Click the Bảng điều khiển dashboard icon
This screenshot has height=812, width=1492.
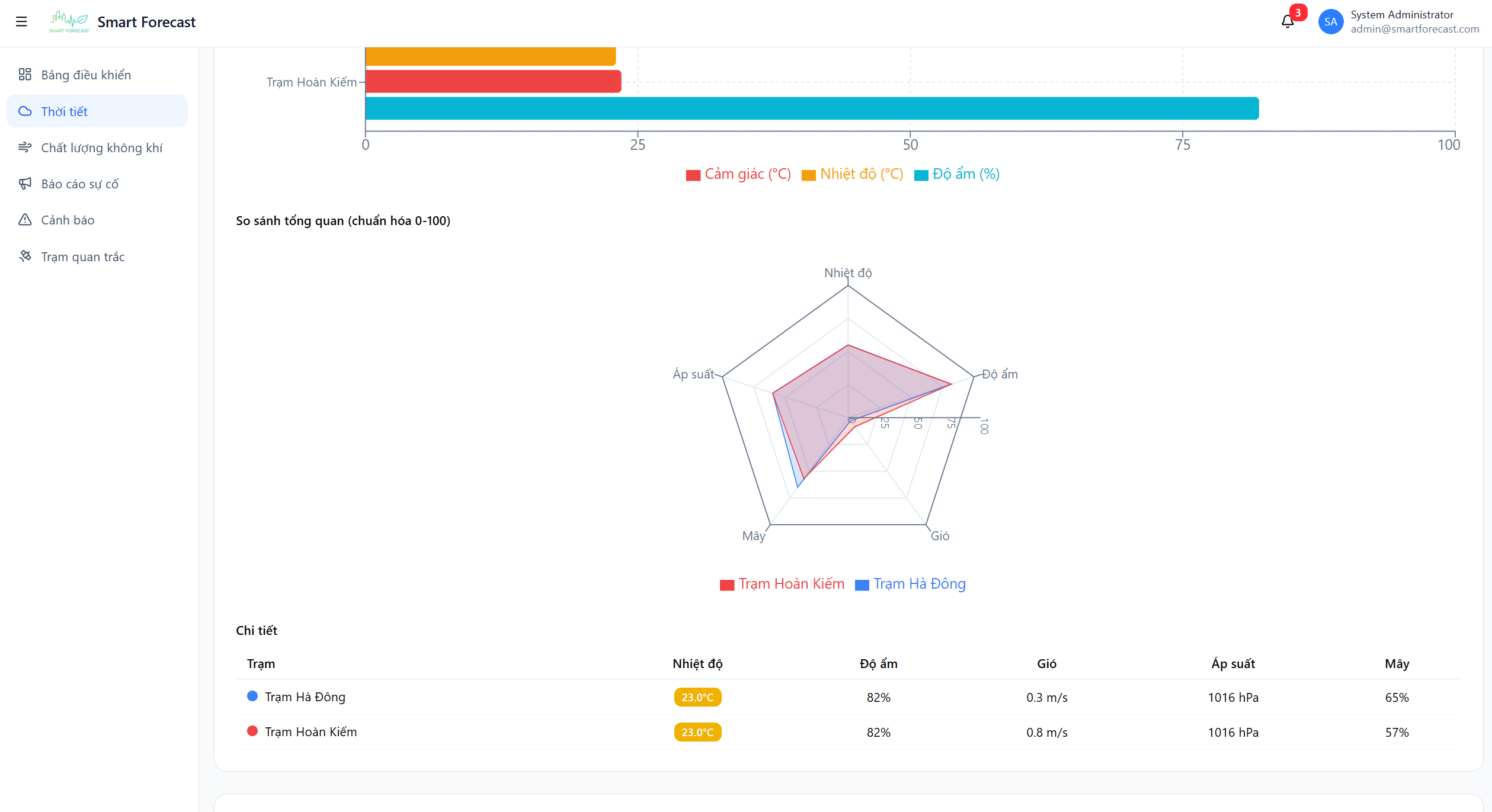coord(25,75)
